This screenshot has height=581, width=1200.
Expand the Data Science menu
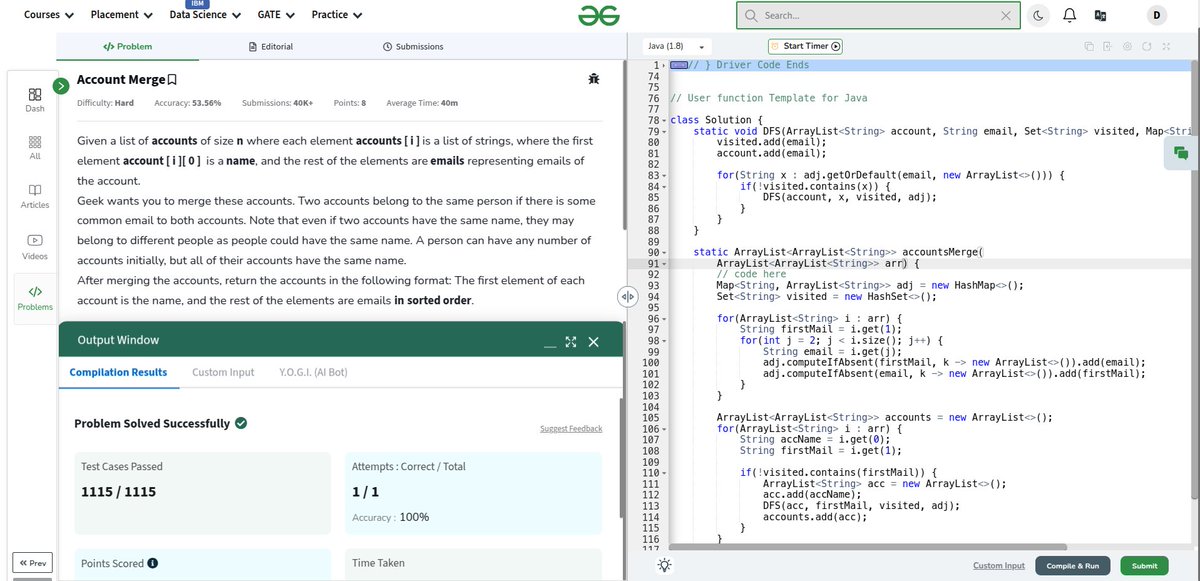(x=205, y=15)
